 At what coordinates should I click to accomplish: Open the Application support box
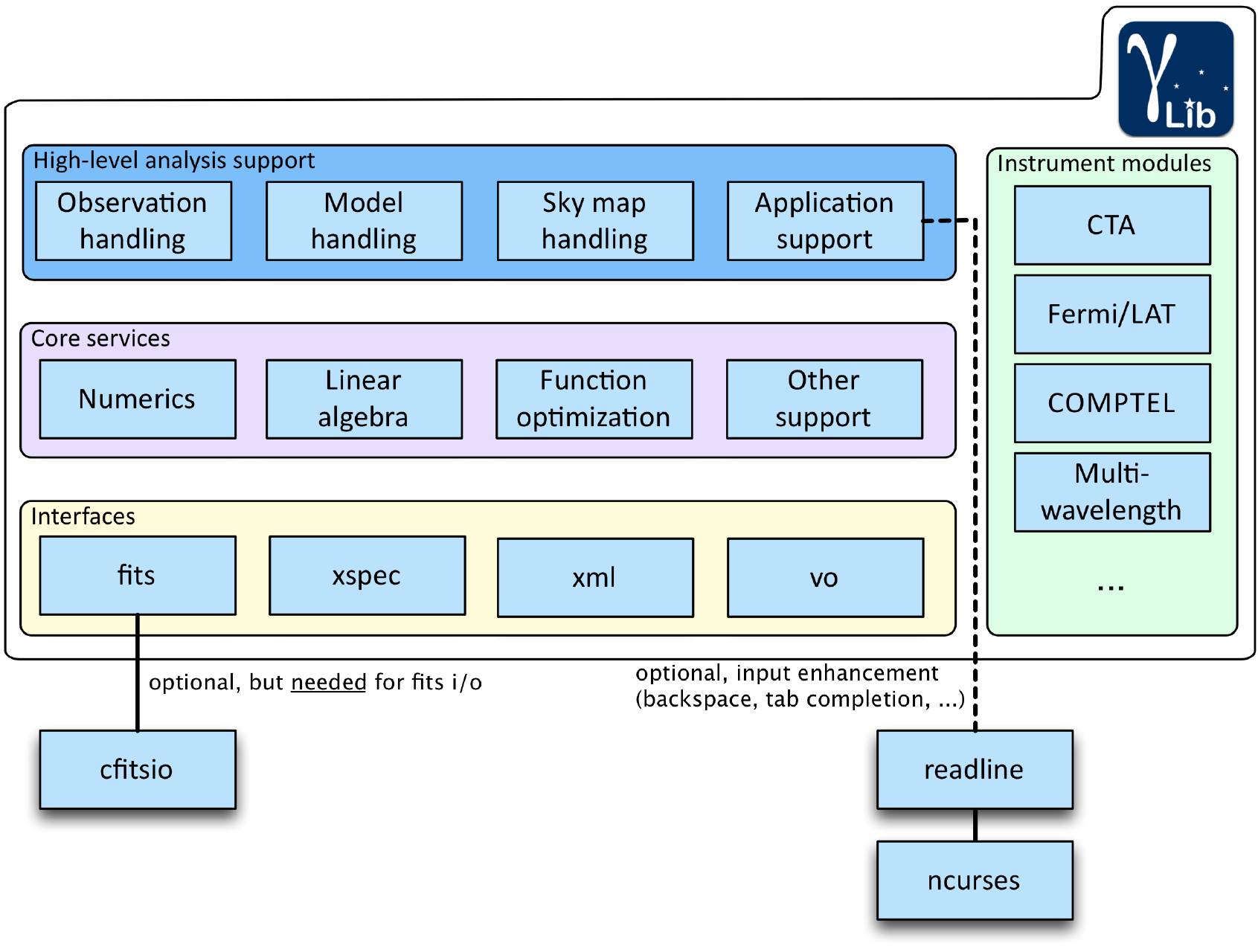(x=825, y=221)
